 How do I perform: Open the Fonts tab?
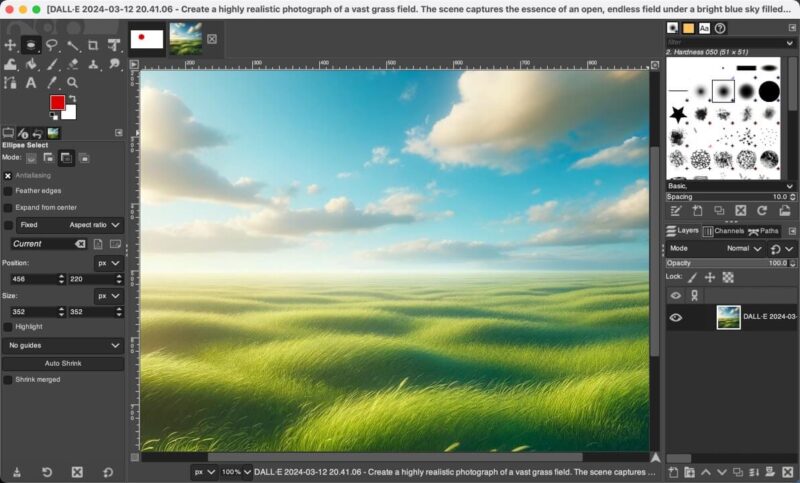[x=704, y=28]
